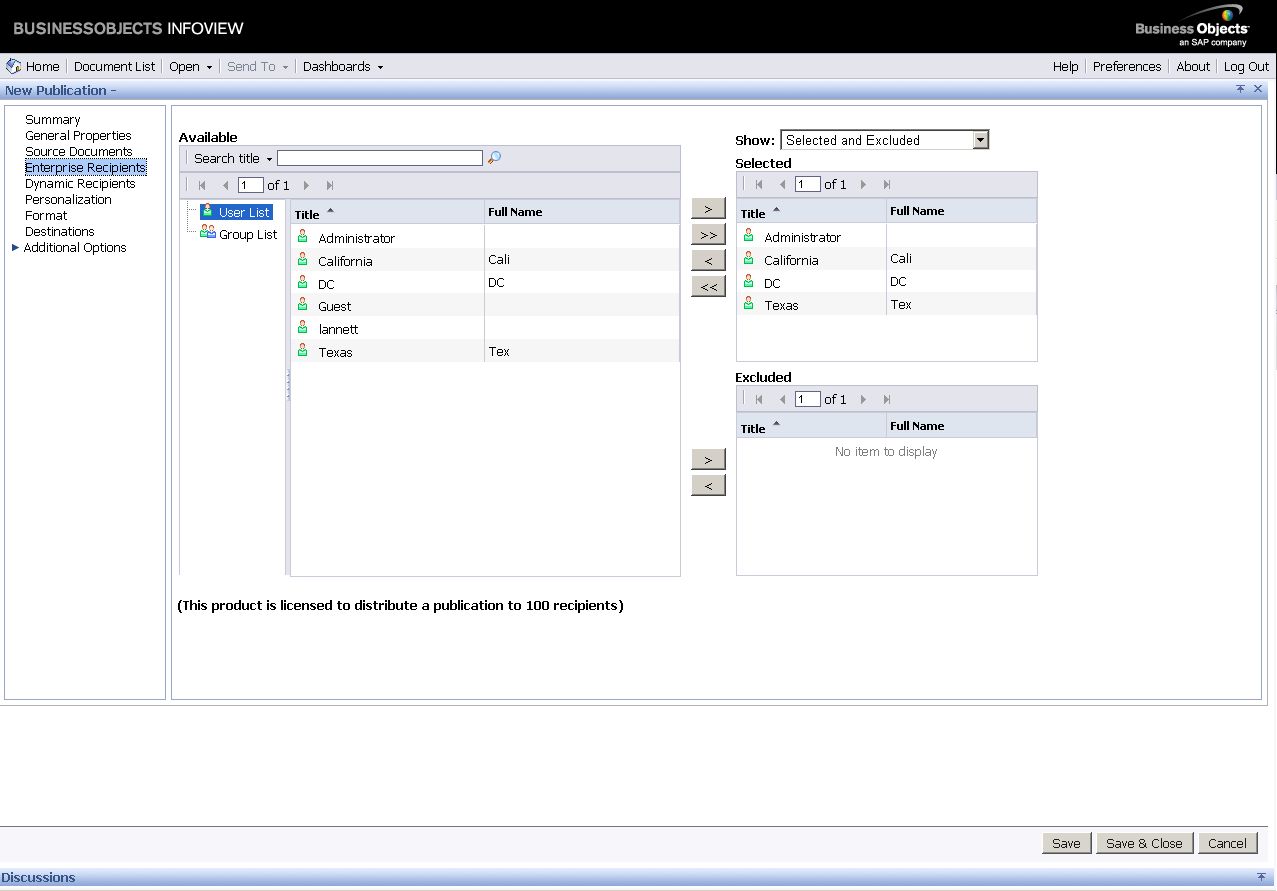Click the Save button
Image resolution: width=1277 pixels, height=891 pixels.
(x=1066, y=843)
